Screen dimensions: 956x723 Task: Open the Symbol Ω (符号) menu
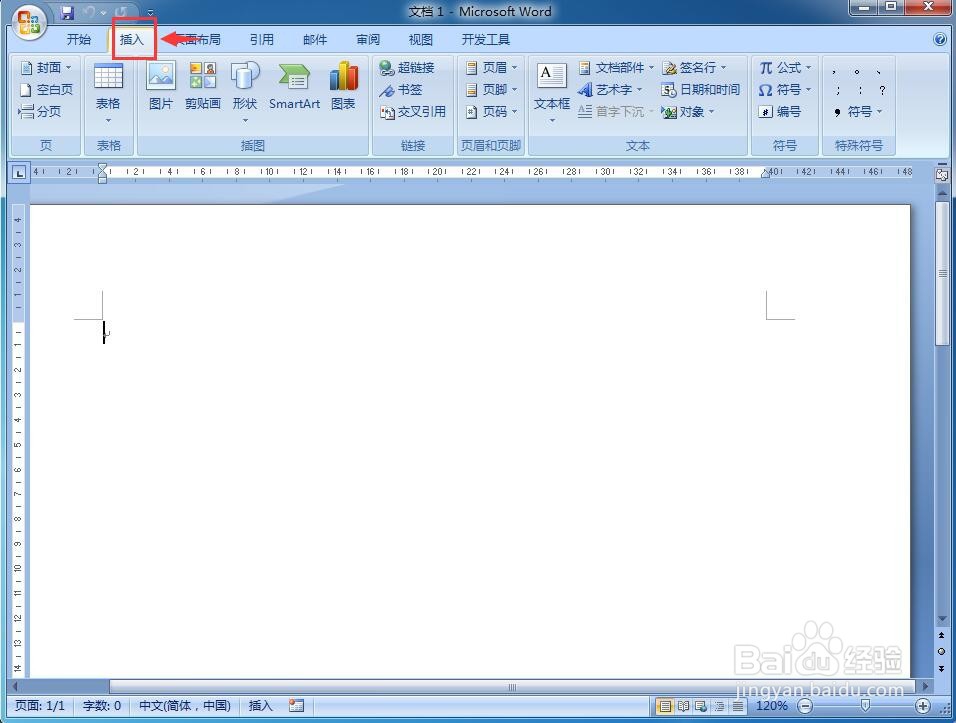click(785, 90)
